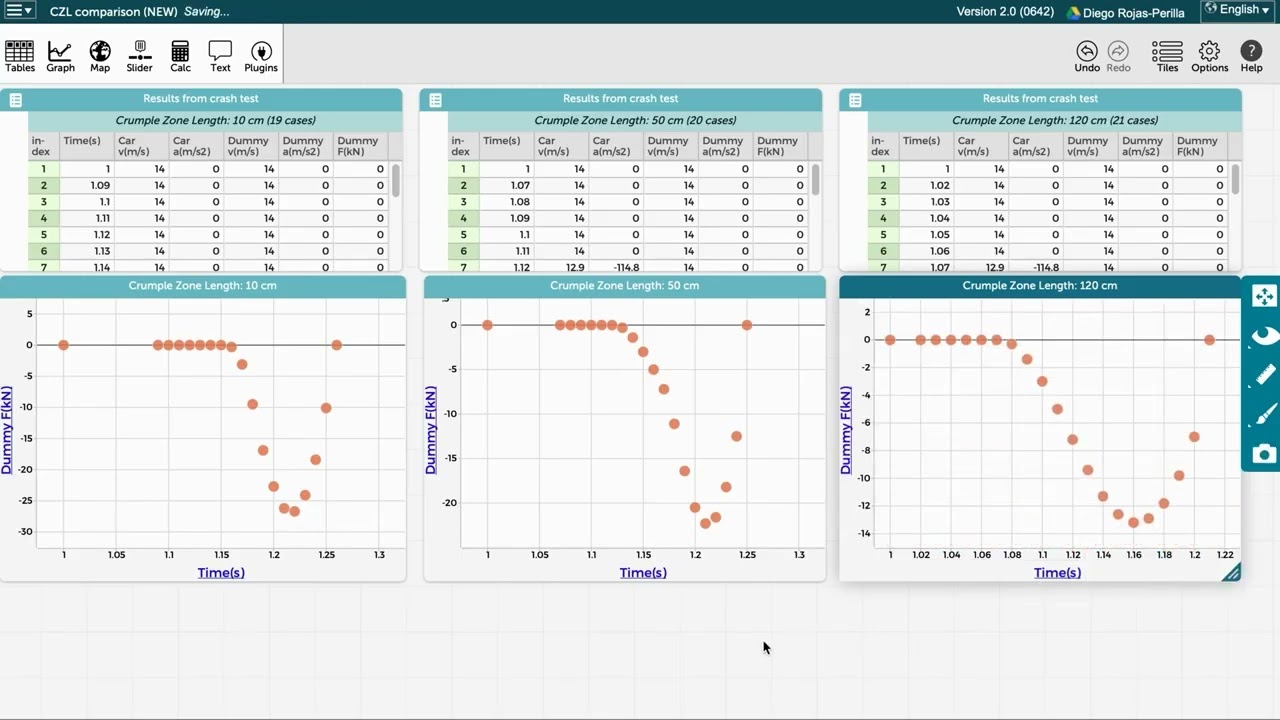Click Car a(m/s2) column header in the 10 cm table
This screenshot has width=1280, height=720.
pyautogui.click(x=196, y=146)
